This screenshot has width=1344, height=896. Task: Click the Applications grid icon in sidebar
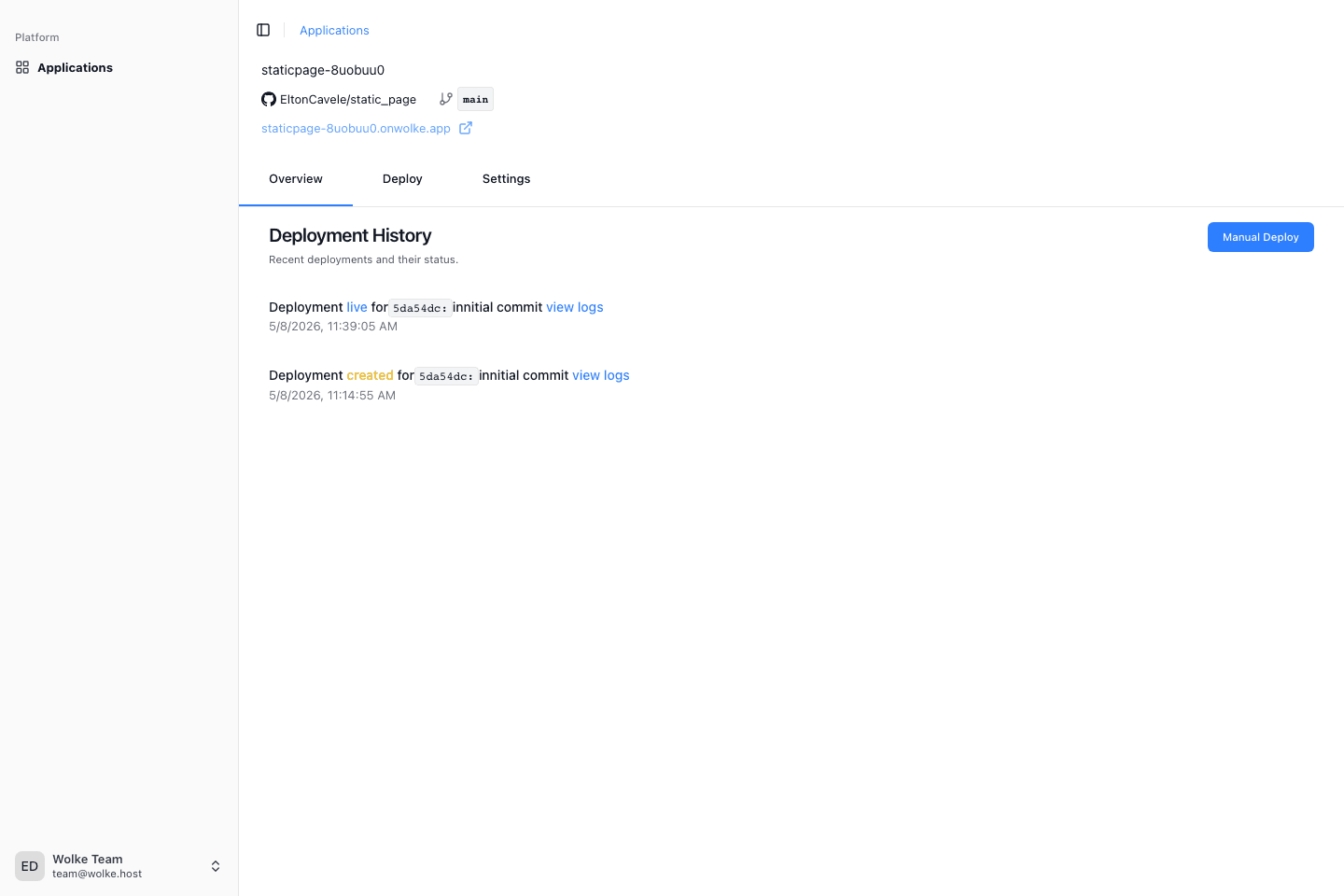pyautogui.click(x=22, y=67)
